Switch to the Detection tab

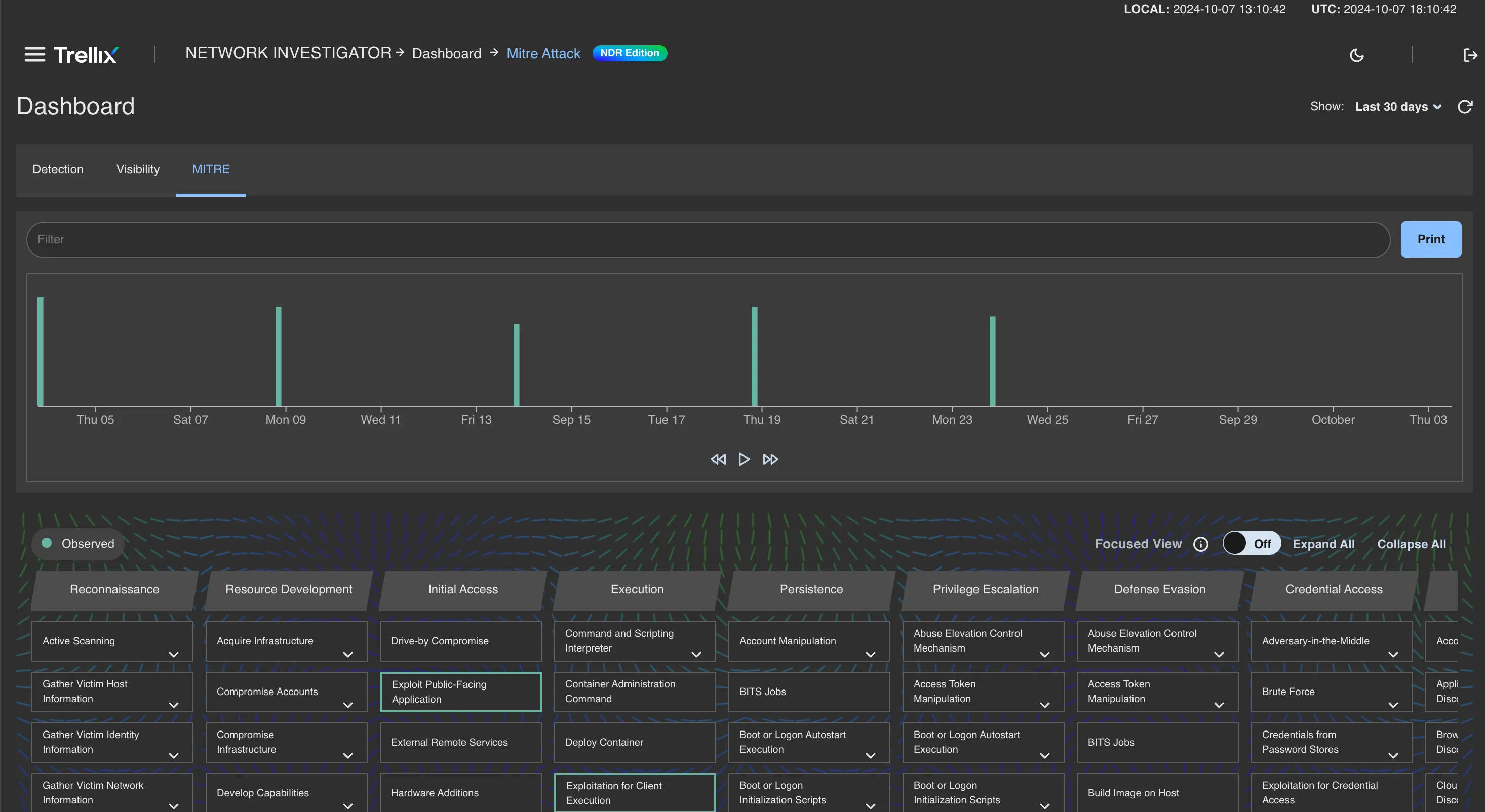coord(58,169)
